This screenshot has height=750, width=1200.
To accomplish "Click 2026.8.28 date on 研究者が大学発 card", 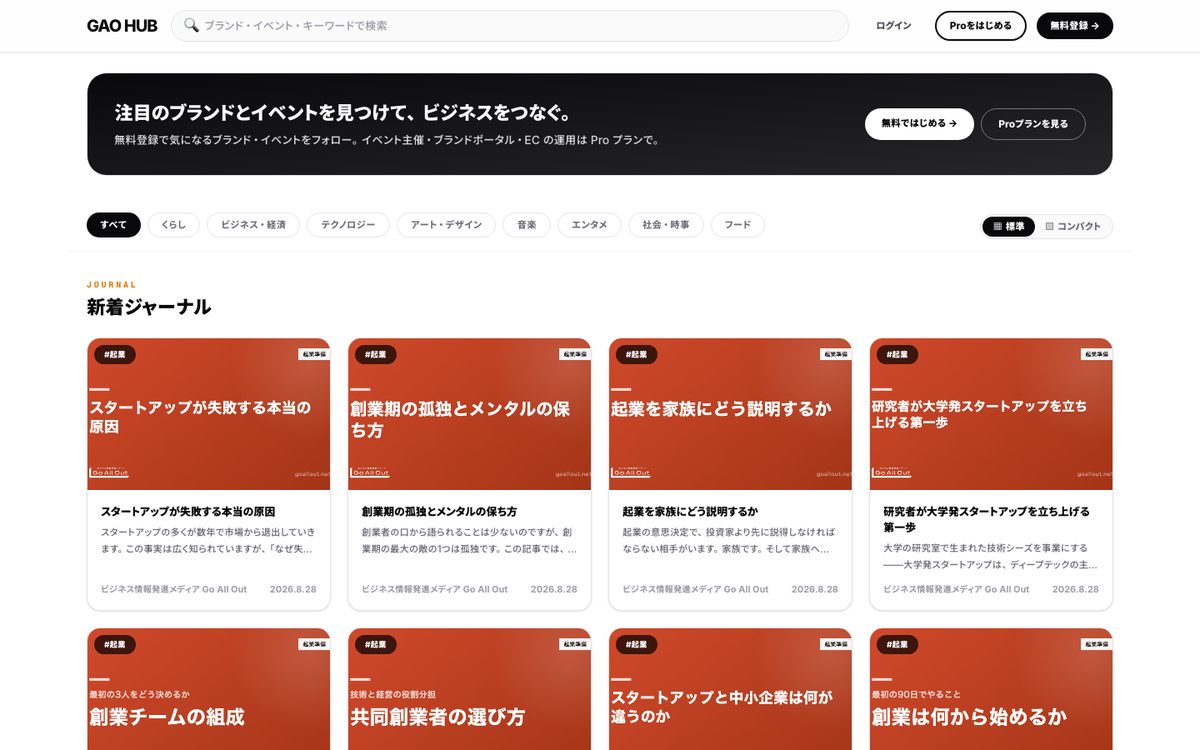I will [1075, 589].
